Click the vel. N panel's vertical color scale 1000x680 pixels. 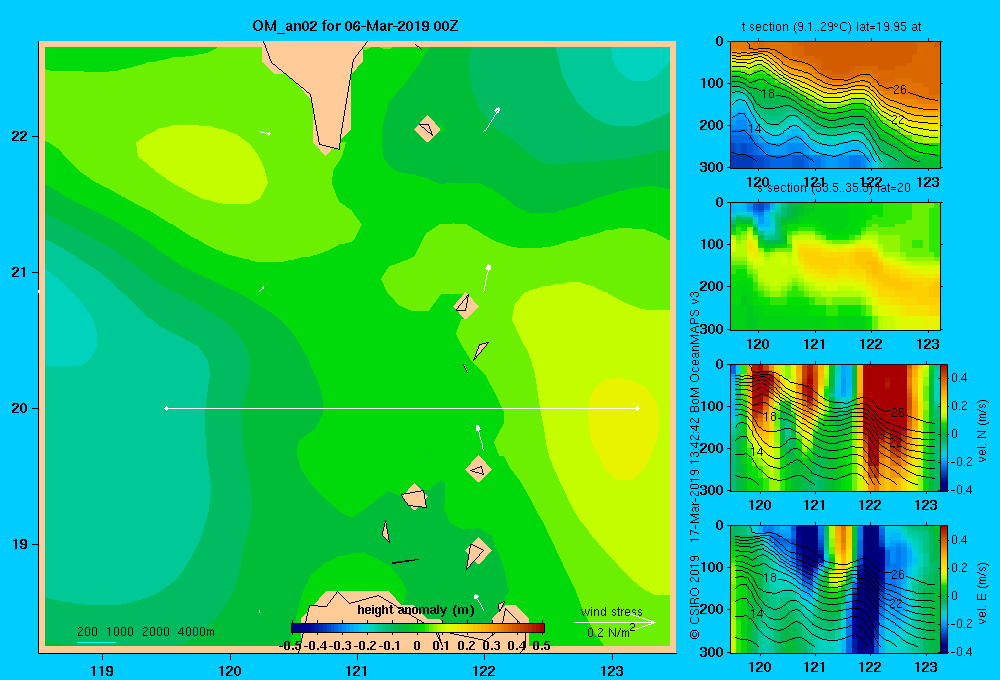[944, 427]
